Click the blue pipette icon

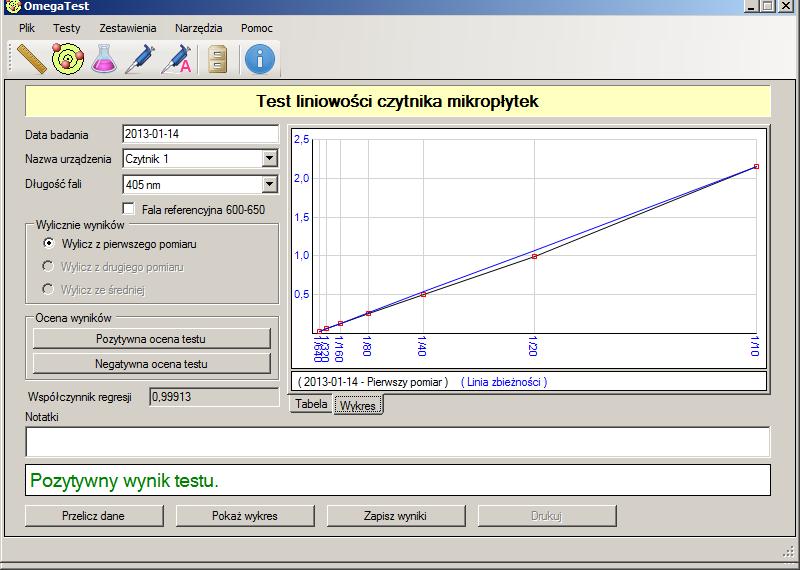140,59
